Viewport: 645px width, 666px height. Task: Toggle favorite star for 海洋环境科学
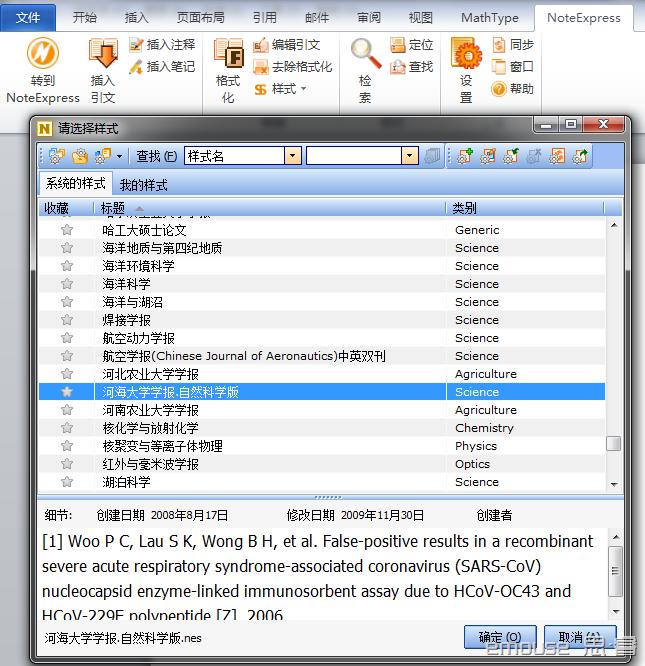coord(67,266)
